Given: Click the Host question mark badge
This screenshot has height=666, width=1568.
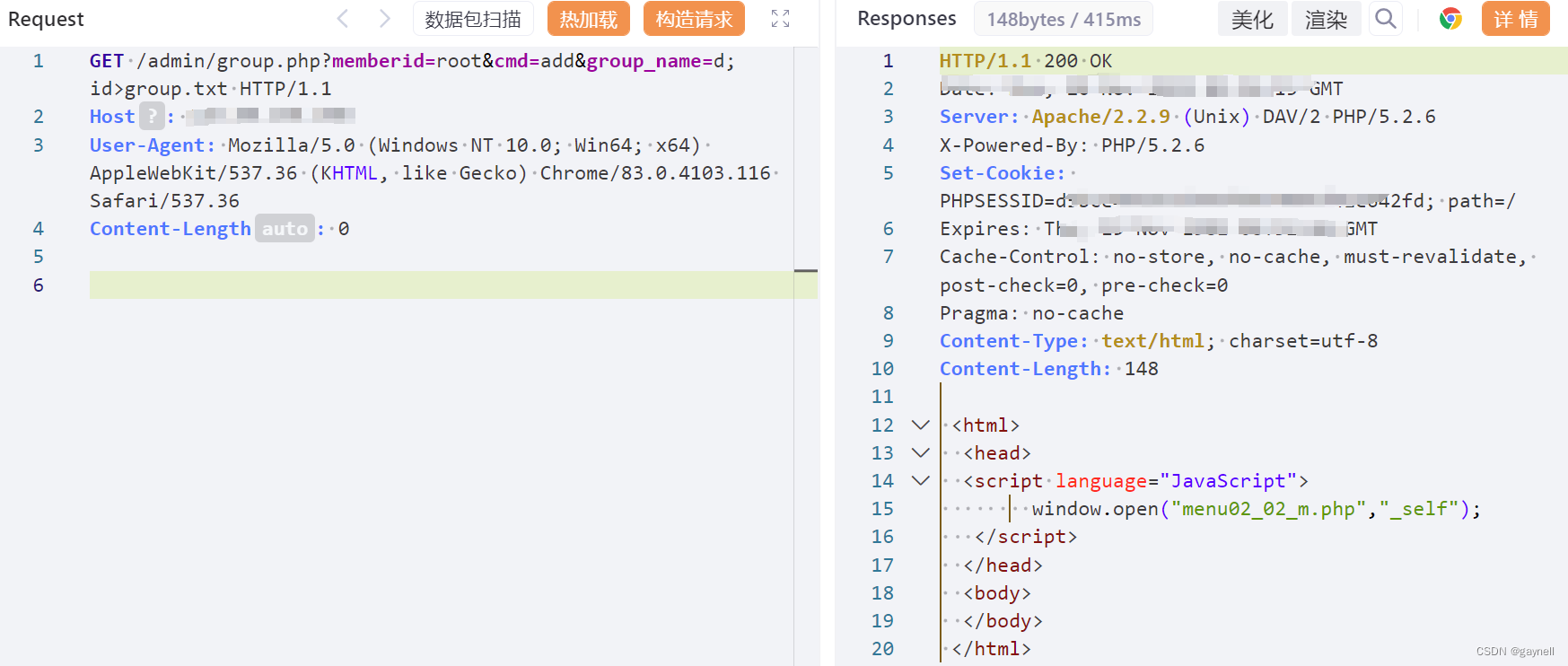Looking at the screenshot, I should pyautogui.click(x=152, y=117).
